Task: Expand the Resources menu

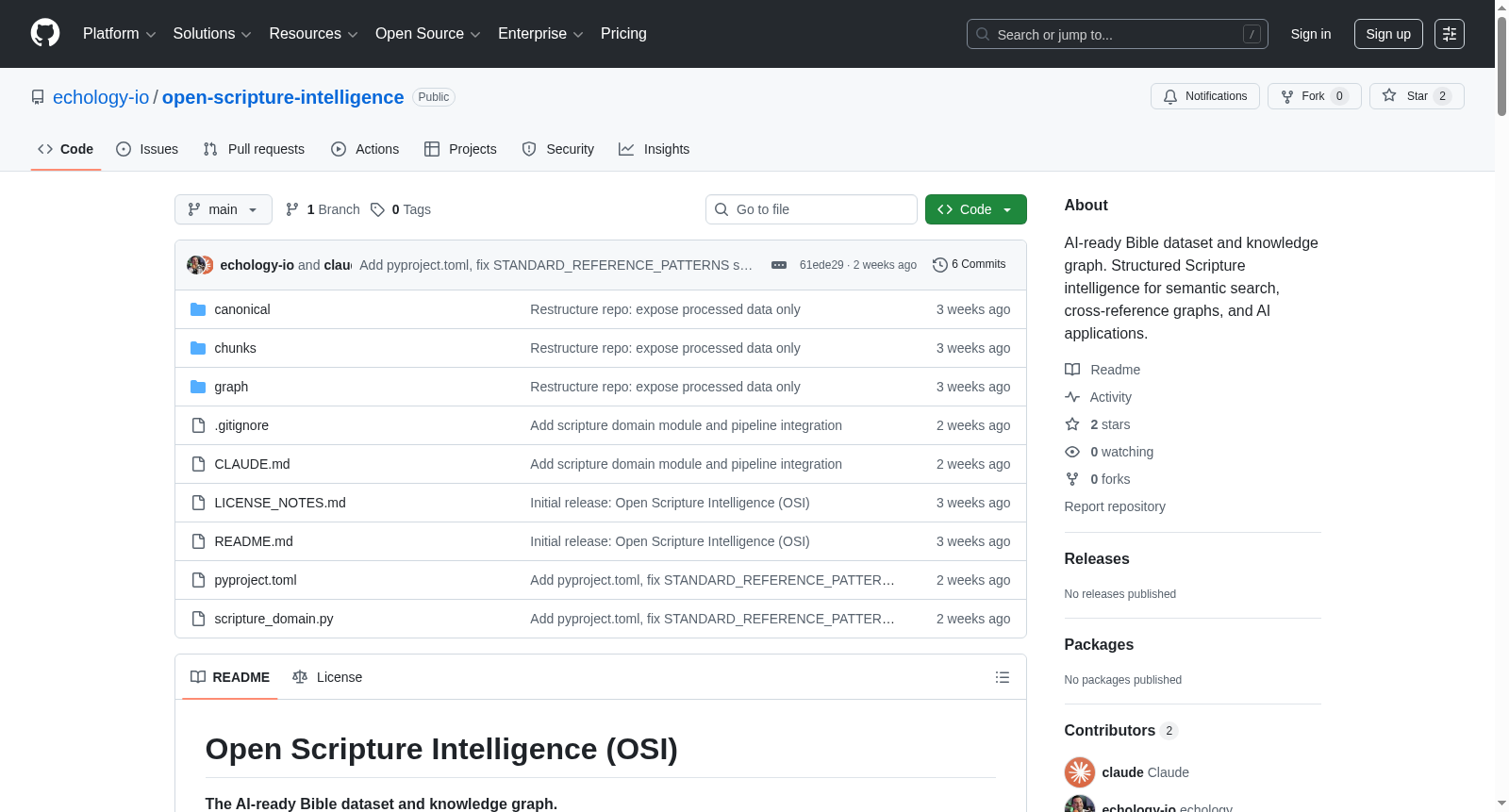Action: point(313,34)
